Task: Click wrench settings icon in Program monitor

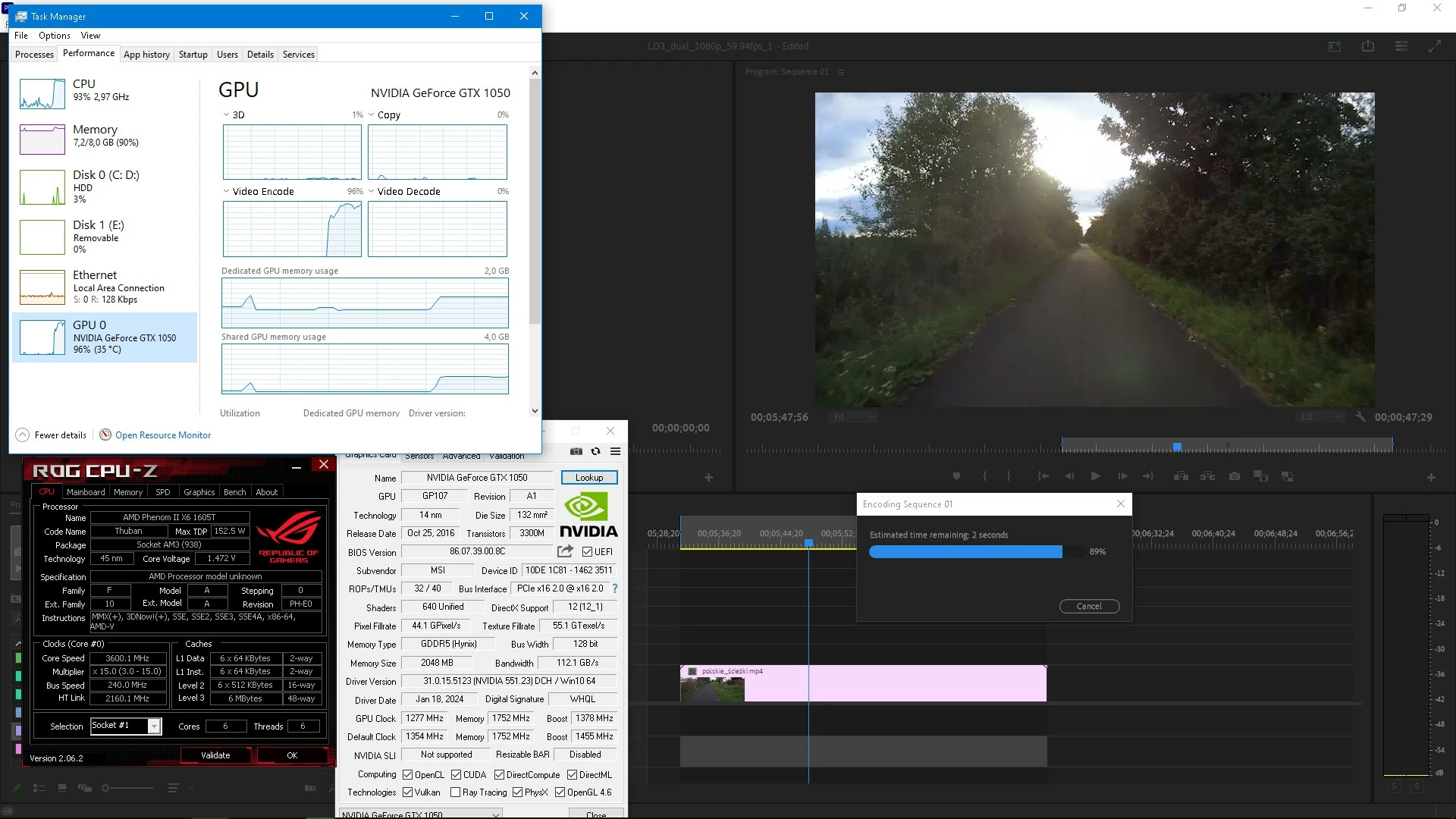Action: click(1360, 417)
